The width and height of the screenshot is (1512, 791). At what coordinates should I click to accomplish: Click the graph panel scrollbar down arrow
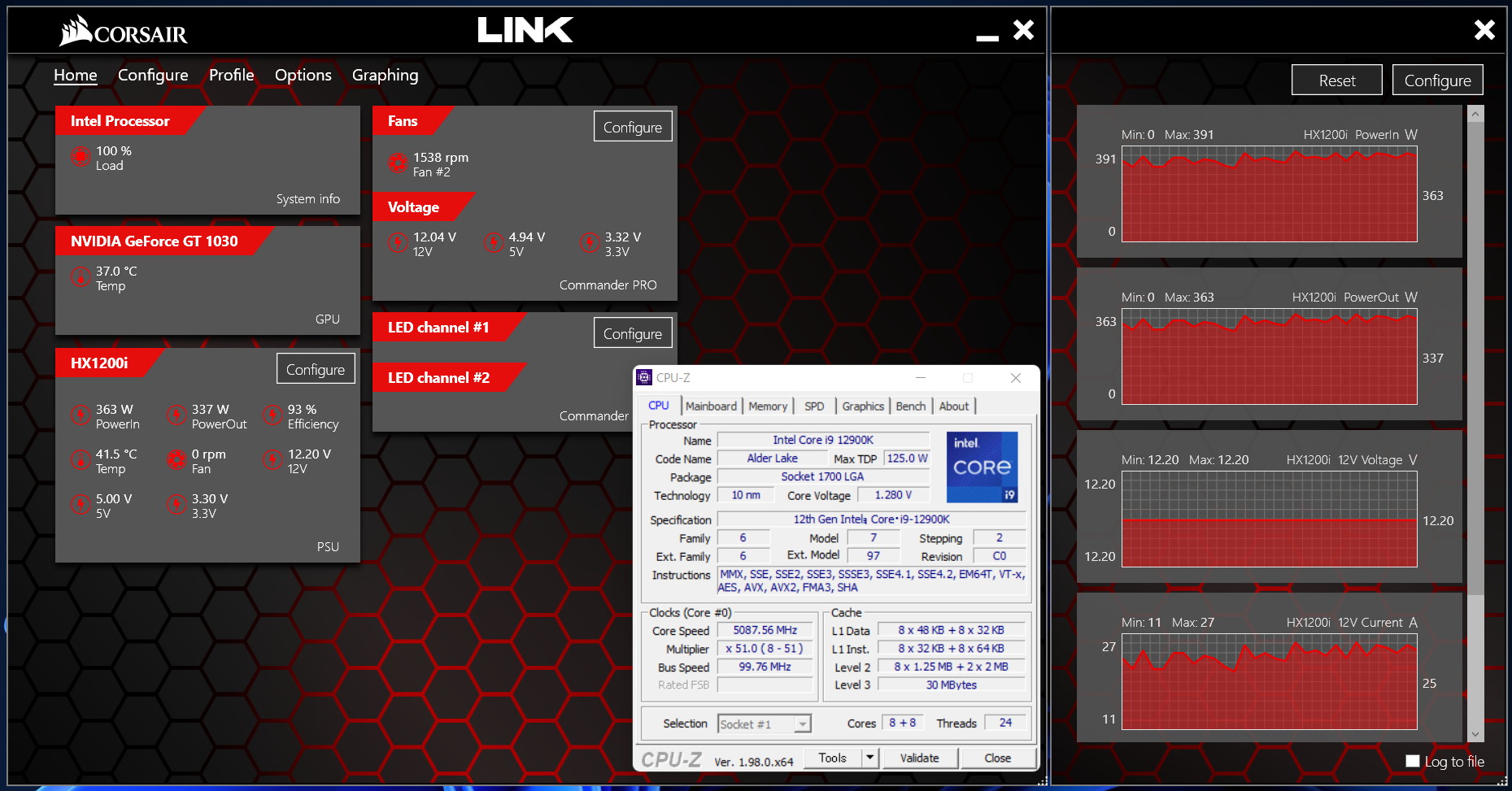click(x=1475, y=734)
